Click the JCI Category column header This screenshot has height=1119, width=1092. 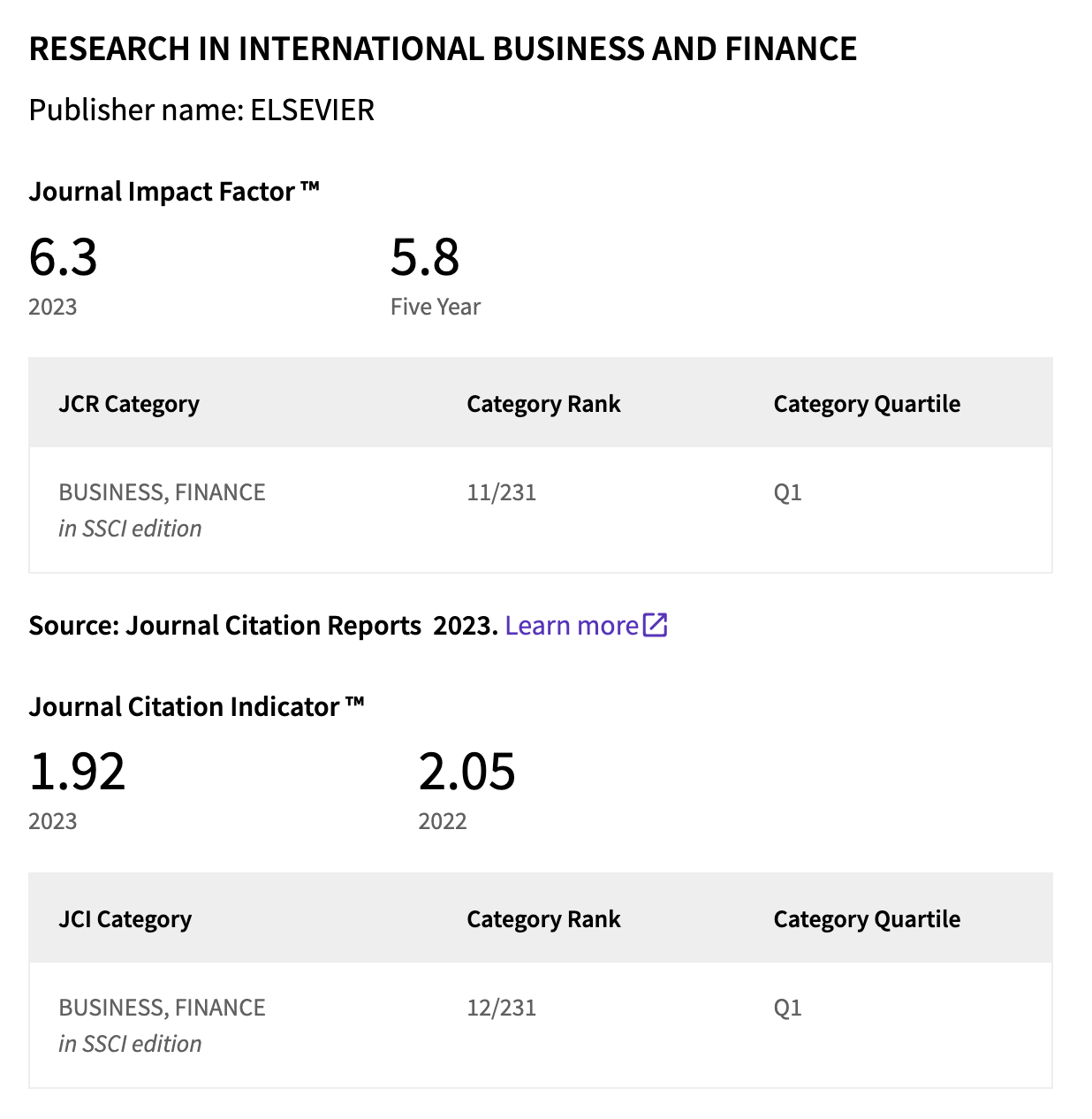point(125,919)
